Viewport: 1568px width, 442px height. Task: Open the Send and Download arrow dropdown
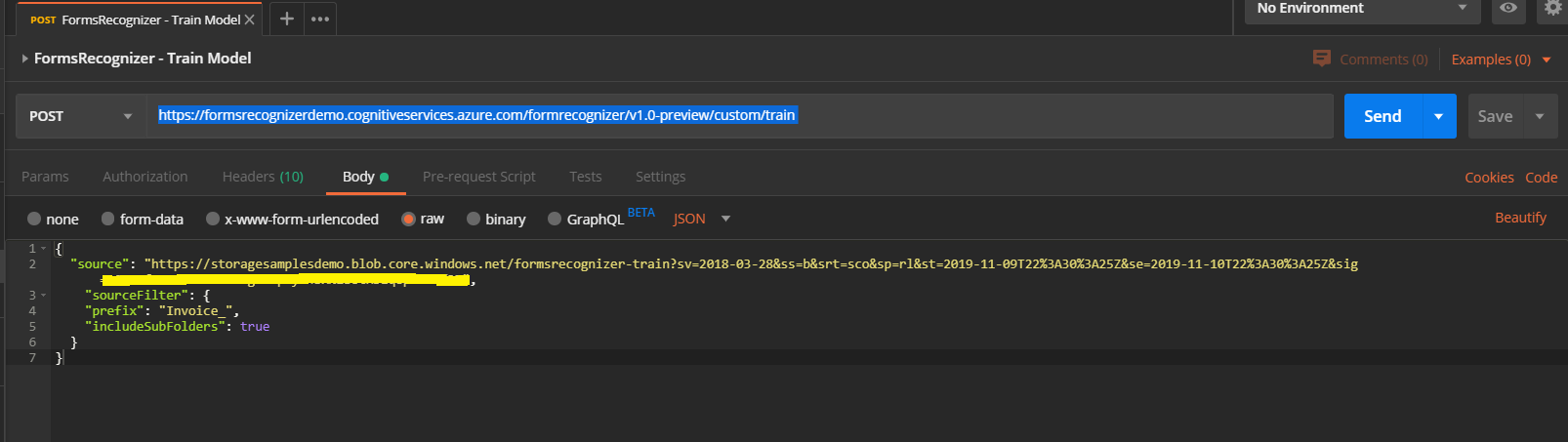1439,116
